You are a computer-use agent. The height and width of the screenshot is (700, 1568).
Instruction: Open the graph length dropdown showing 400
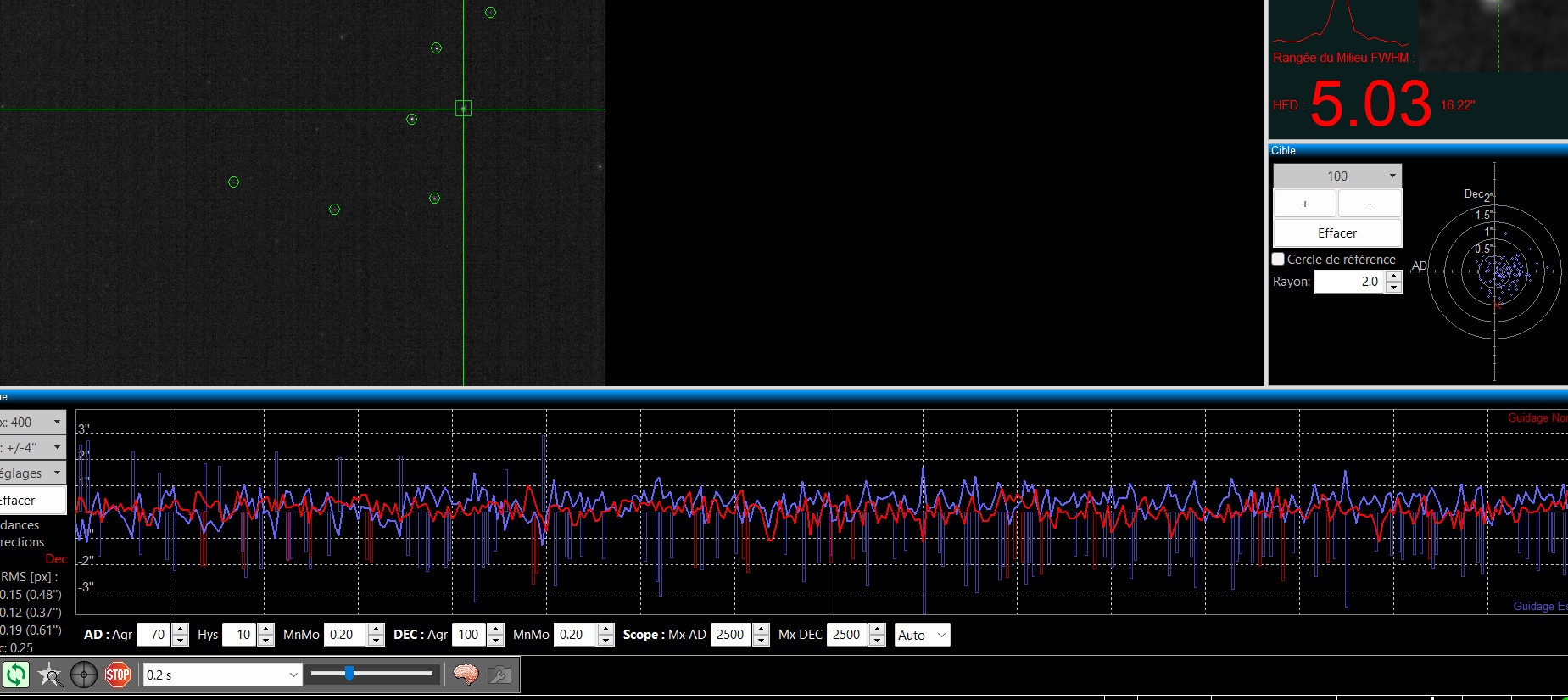pos(32,422)
